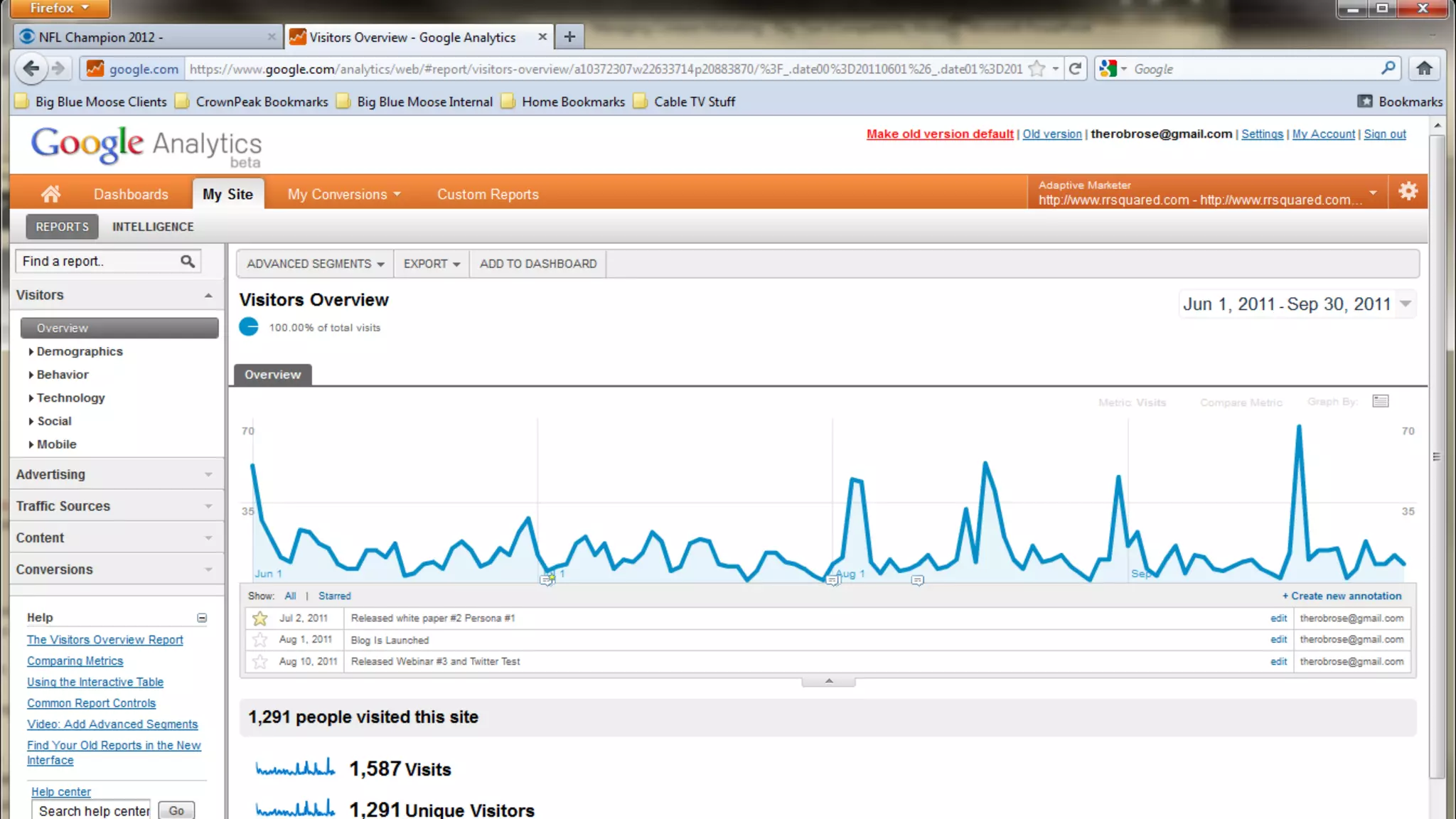Open the date range selector dropdown

[1406, 304]
